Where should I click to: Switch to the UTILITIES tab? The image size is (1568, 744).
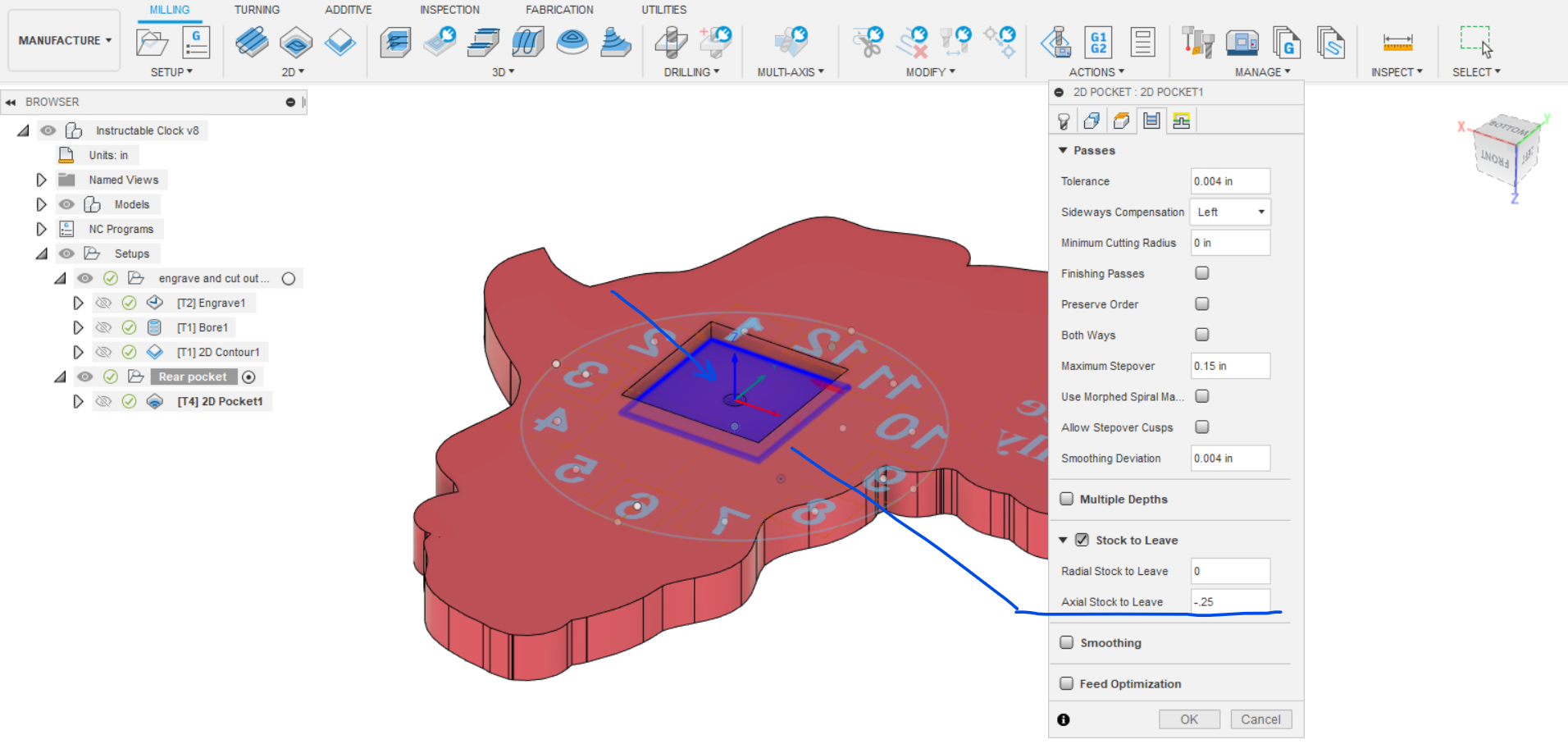[664, 10]
